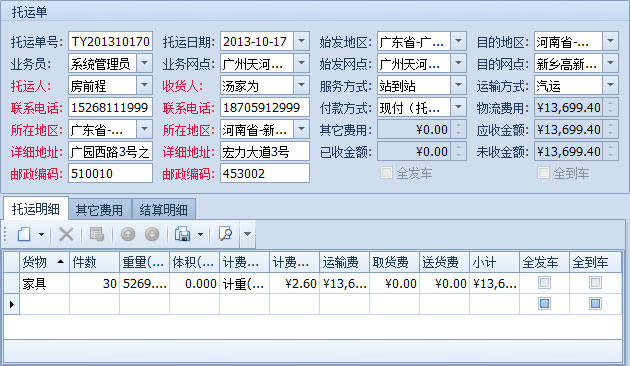This screenshot has width=630, height=366.
Task: Click the toolbar drag grip handle
Action: click(x=5, y=234)
